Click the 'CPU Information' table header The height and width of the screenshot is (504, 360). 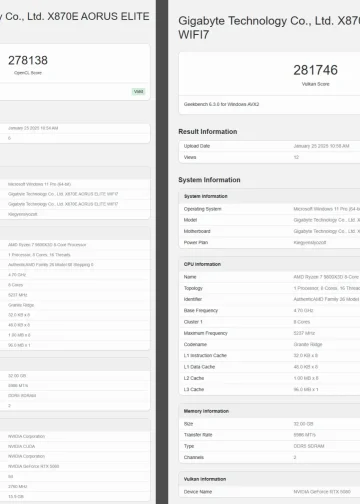(x=202, y=264)
